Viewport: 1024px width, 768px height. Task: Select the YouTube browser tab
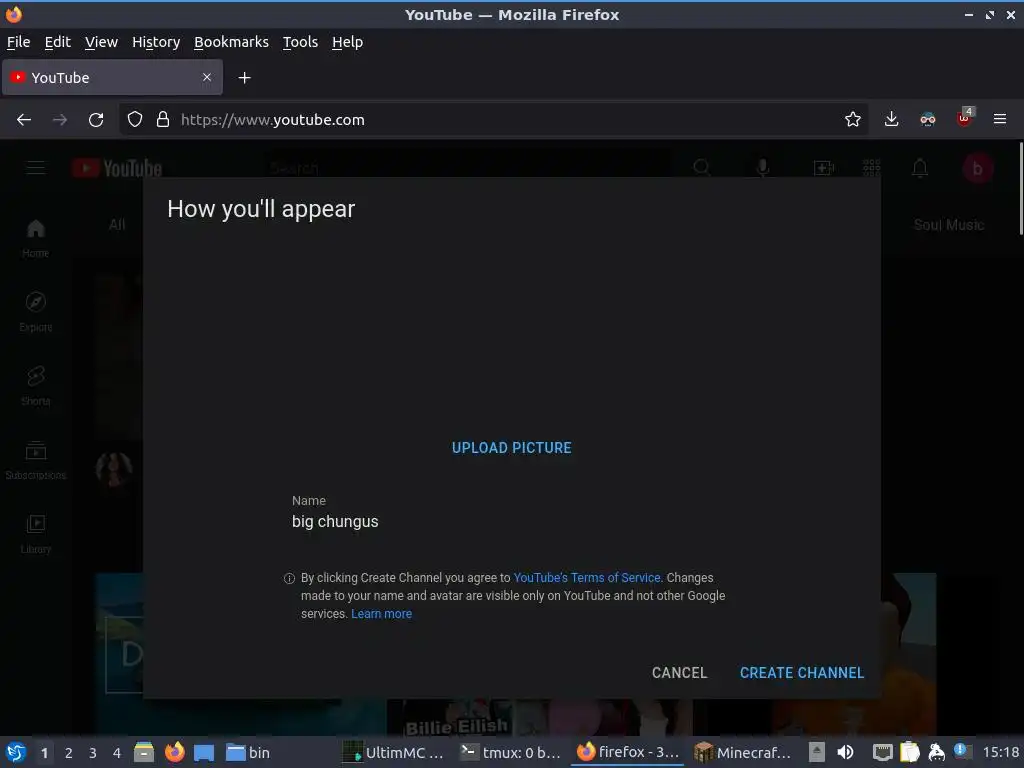click(112, 78)
